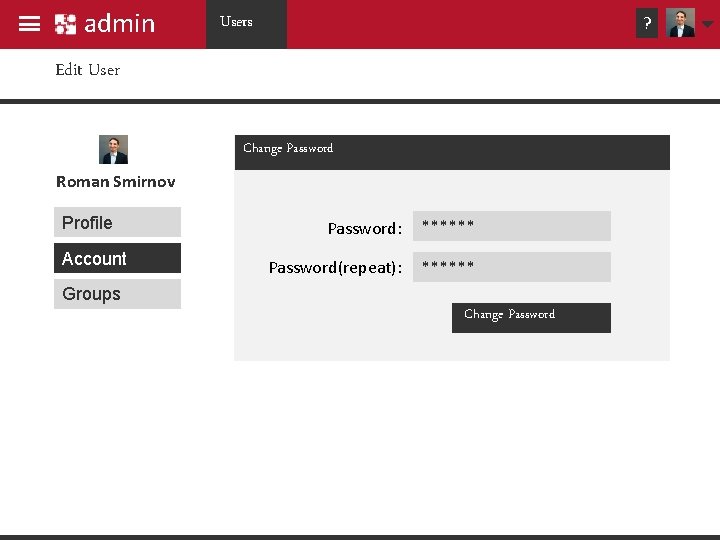This screenshot has width=720, height=540.
Task: Click the Roman Smirnov name text
Action: pos(116,182)
